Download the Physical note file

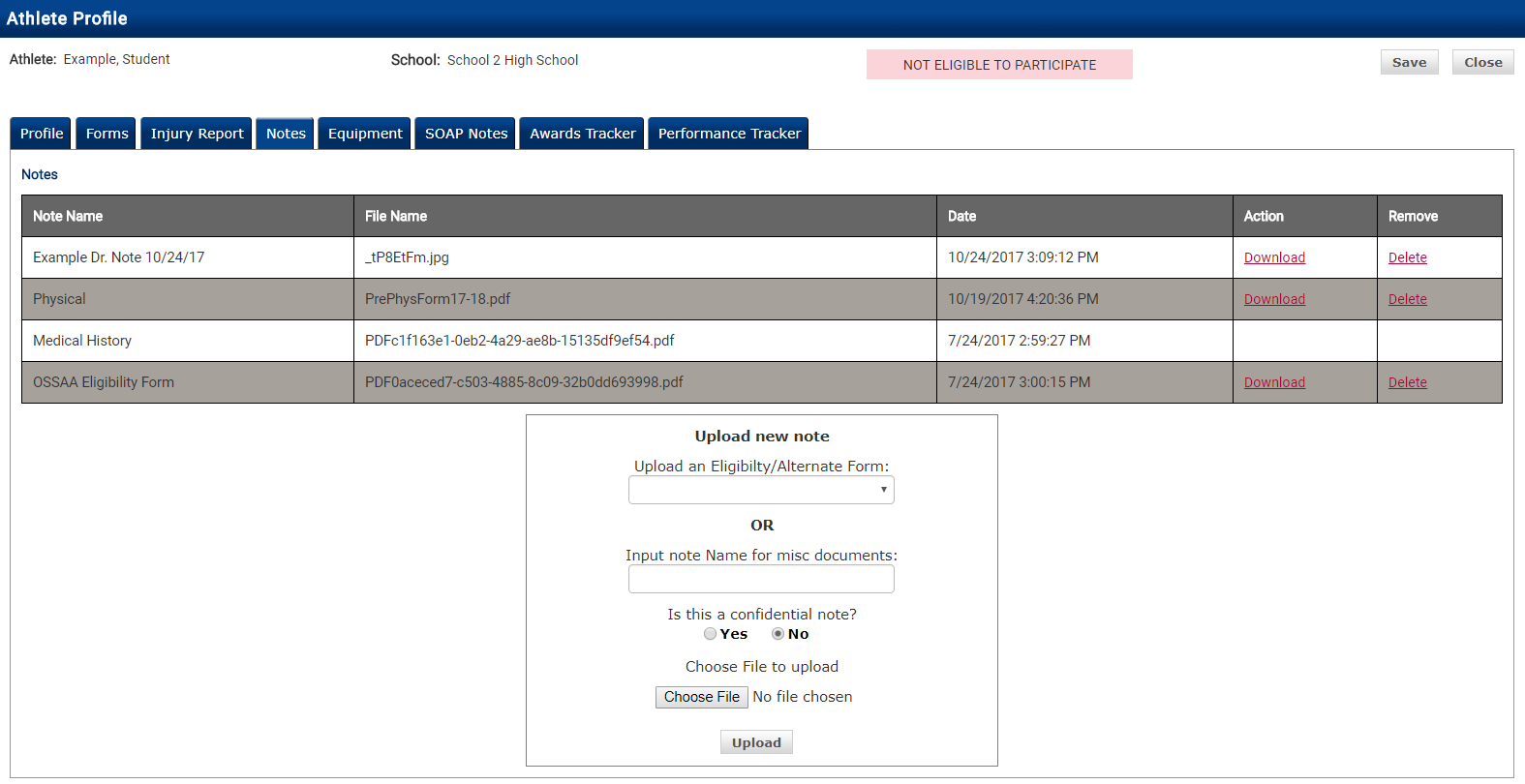(1274, 299)
